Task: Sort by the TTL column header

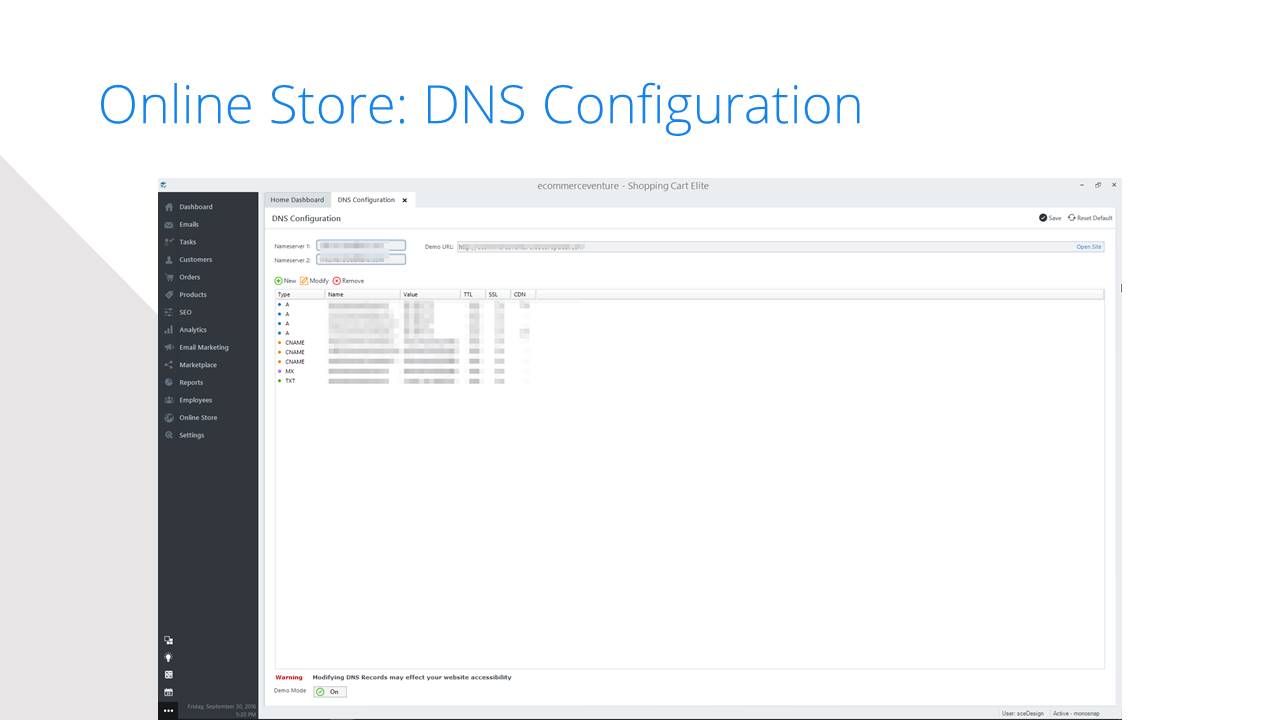Action: click(473, 294)
